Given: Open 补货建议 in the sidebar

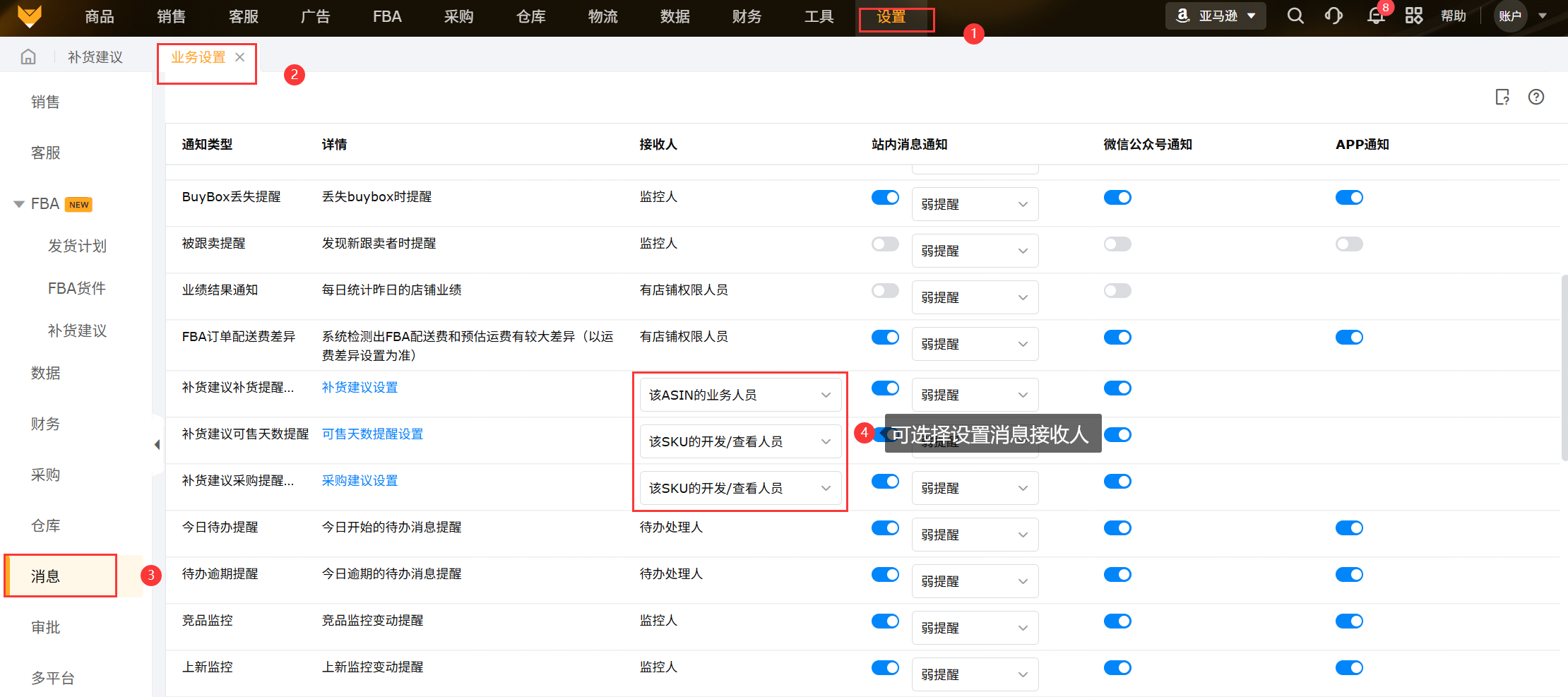Looking at the screenshot, I should tap(77, 330).
